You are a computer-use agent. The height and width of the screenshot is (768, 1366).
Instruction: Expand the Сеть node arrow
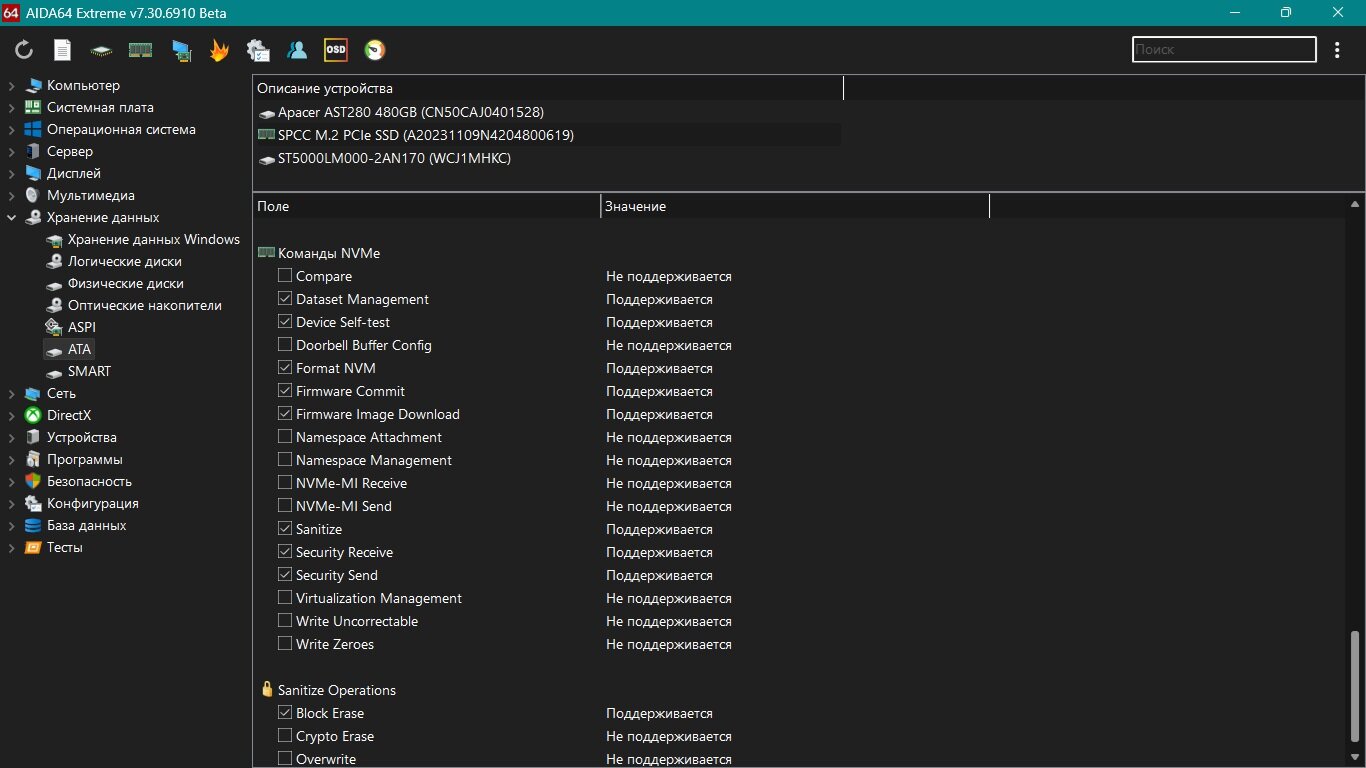coord(11,393)
